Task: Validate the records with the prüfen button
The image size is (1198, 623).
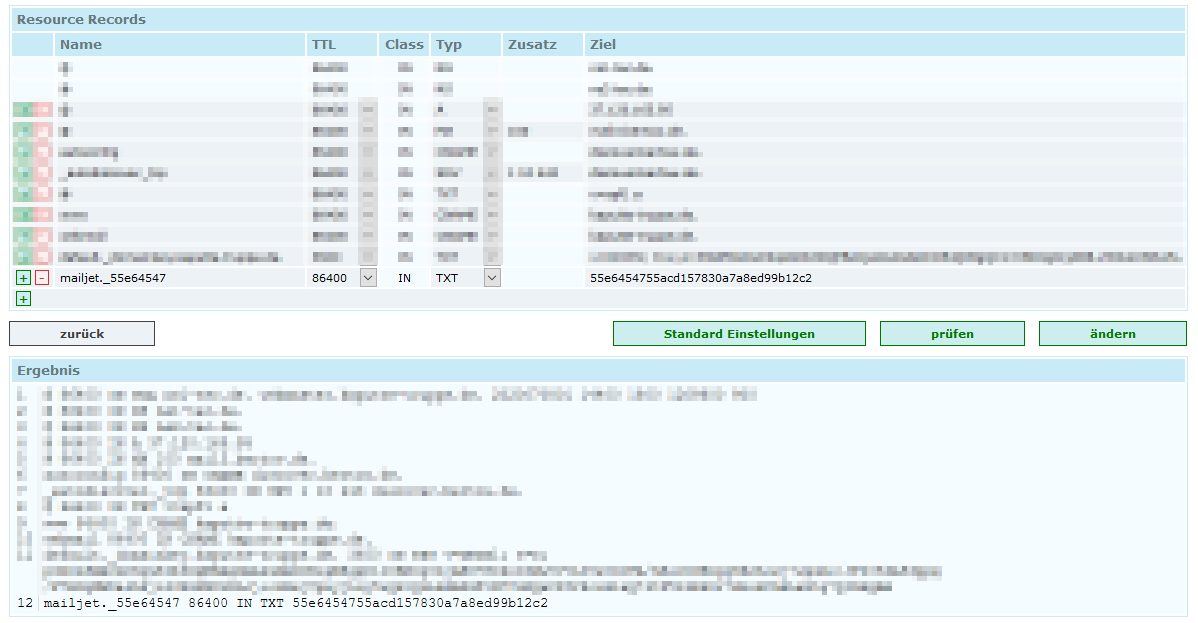Action: (x=952, y=334)
